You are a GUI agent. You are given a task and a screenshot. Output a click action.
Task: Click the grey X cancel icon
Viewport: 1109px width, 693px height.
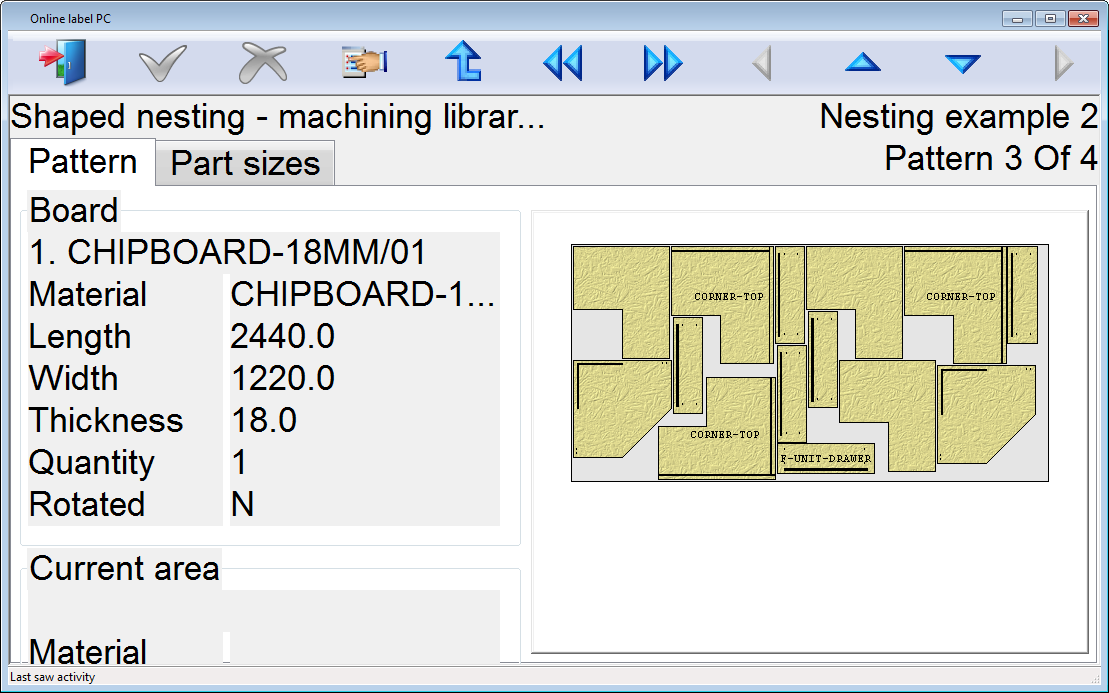[263, 63]
